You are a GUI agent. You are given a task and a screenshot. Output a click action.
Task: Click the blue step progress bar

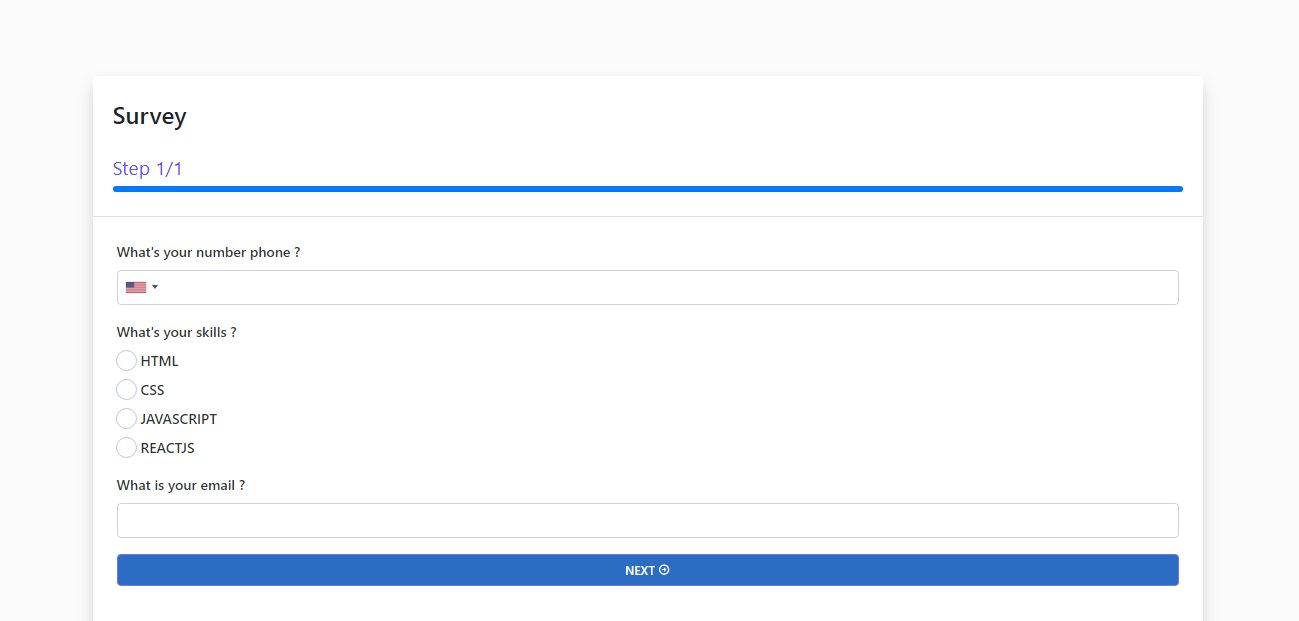648,188
